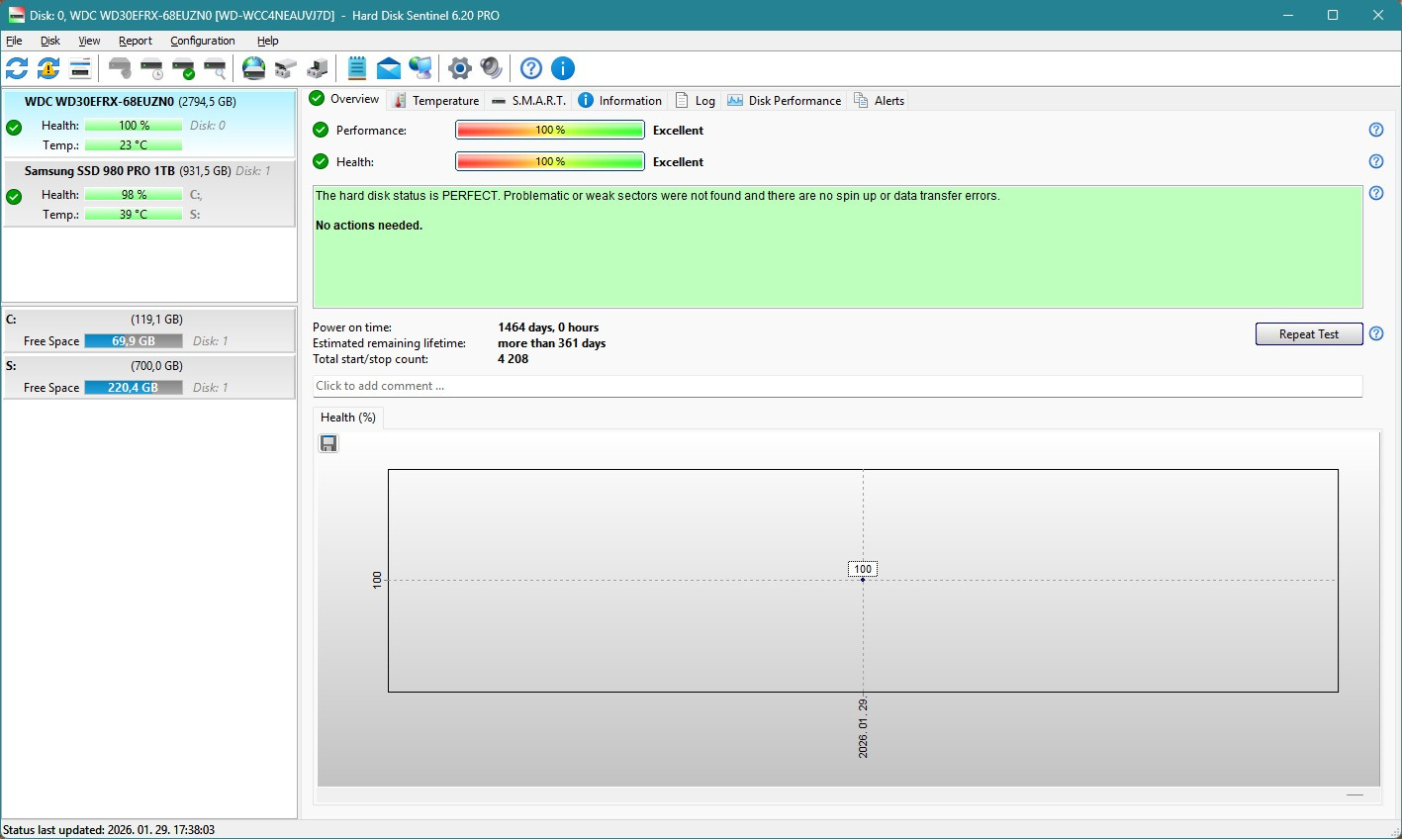Click the disk icon with green checkmark

pos(183,68)
